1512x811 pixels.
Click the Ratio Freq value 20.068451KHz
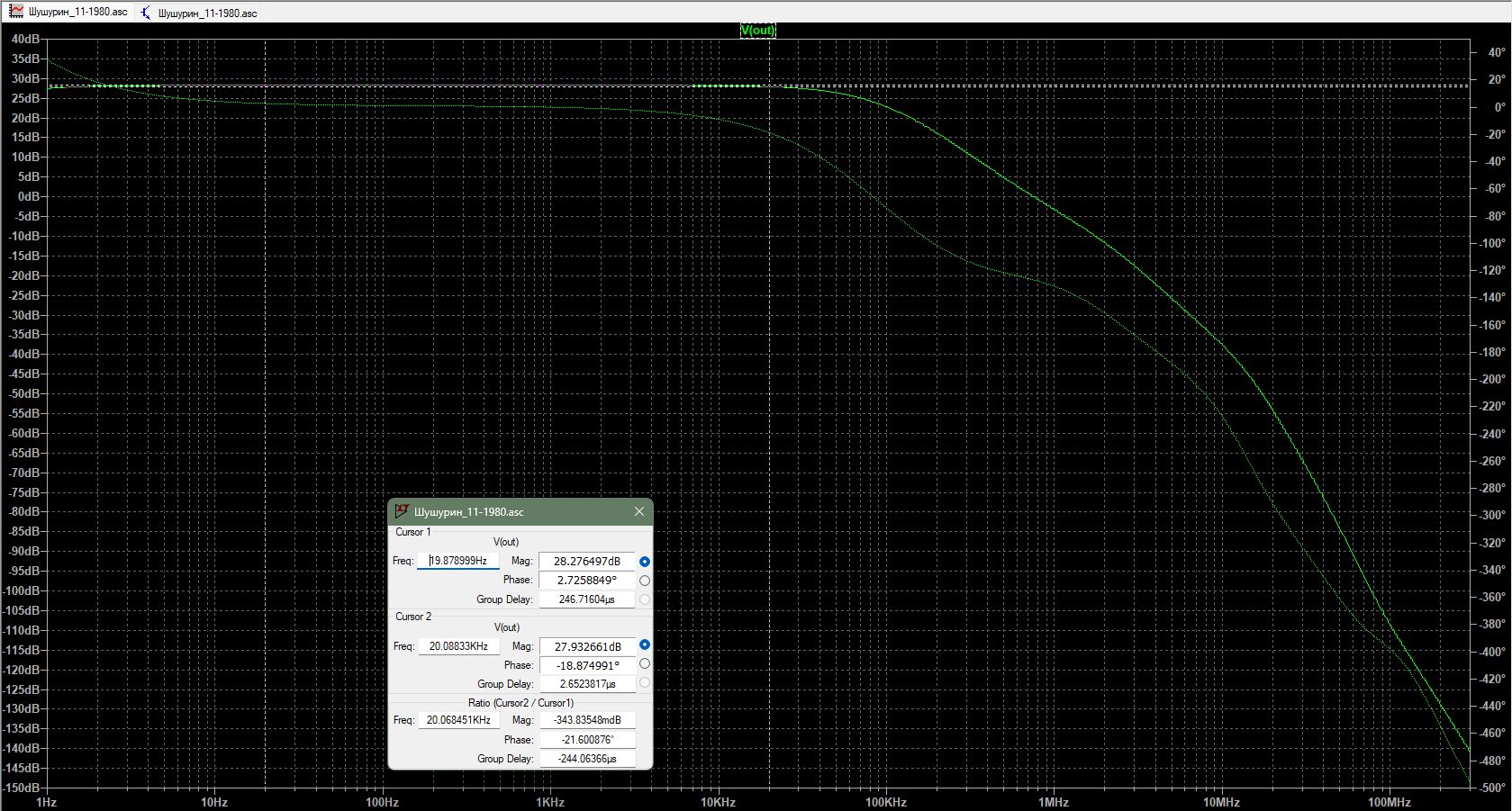click(x=458, y=720)
